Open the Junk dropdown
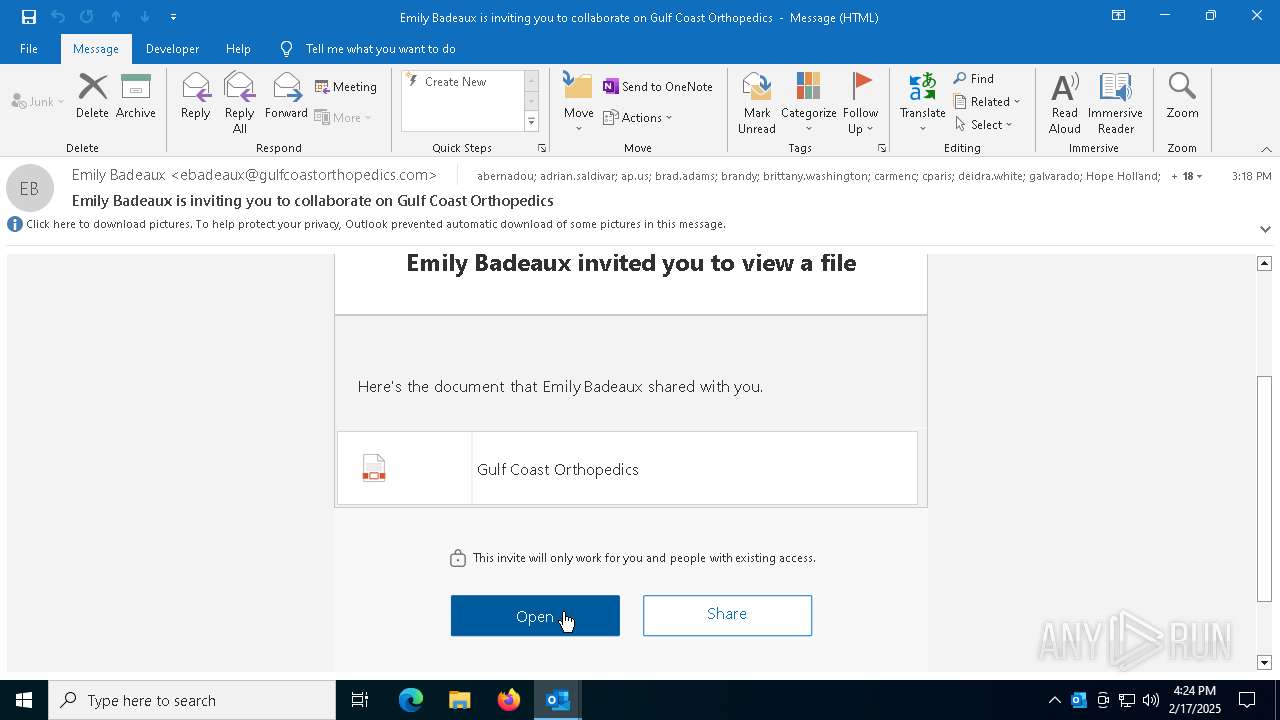The width and height of the screenshot is (1280, 720). [38, 101]
